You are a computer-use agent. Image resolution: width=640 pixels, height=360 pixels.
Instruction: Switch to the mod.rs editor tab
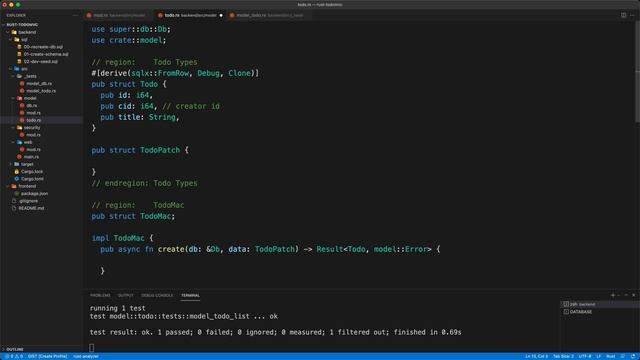click(118, 15)
